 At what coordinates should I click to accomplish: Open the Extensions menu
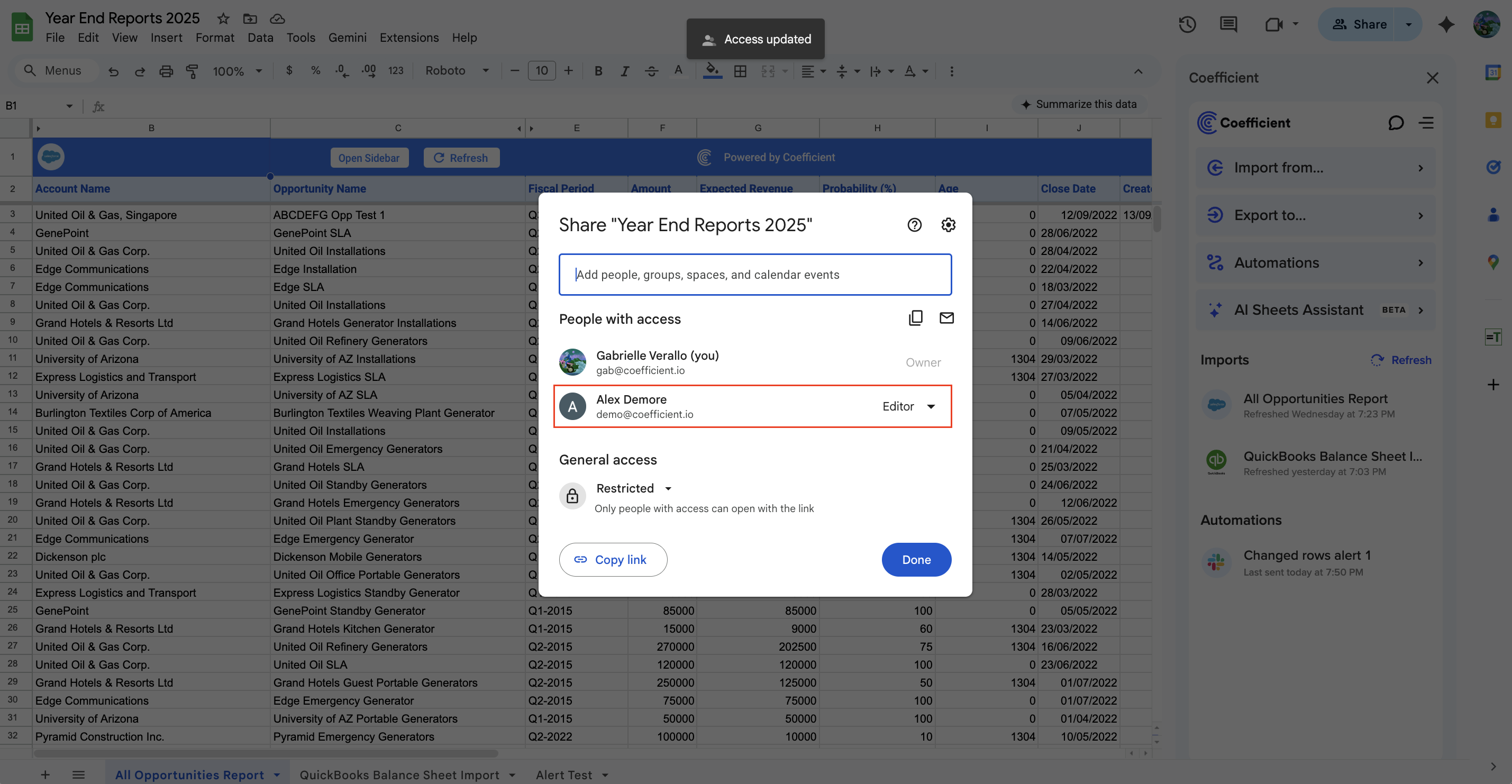point(408,38)
